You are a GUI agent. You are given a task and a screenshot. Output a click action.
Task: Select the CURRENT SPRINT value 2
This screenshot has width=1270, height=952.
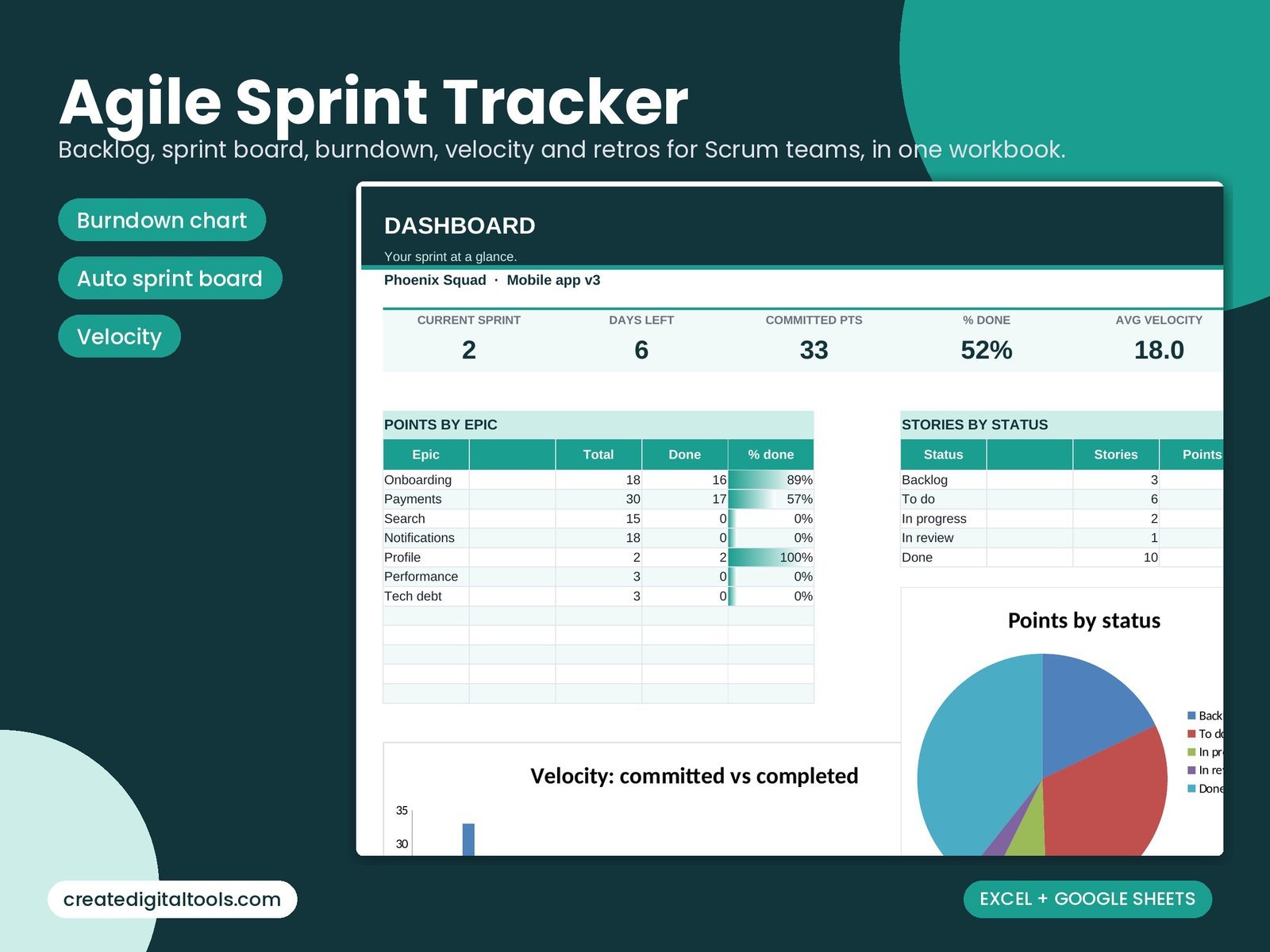tap(469, 350)
